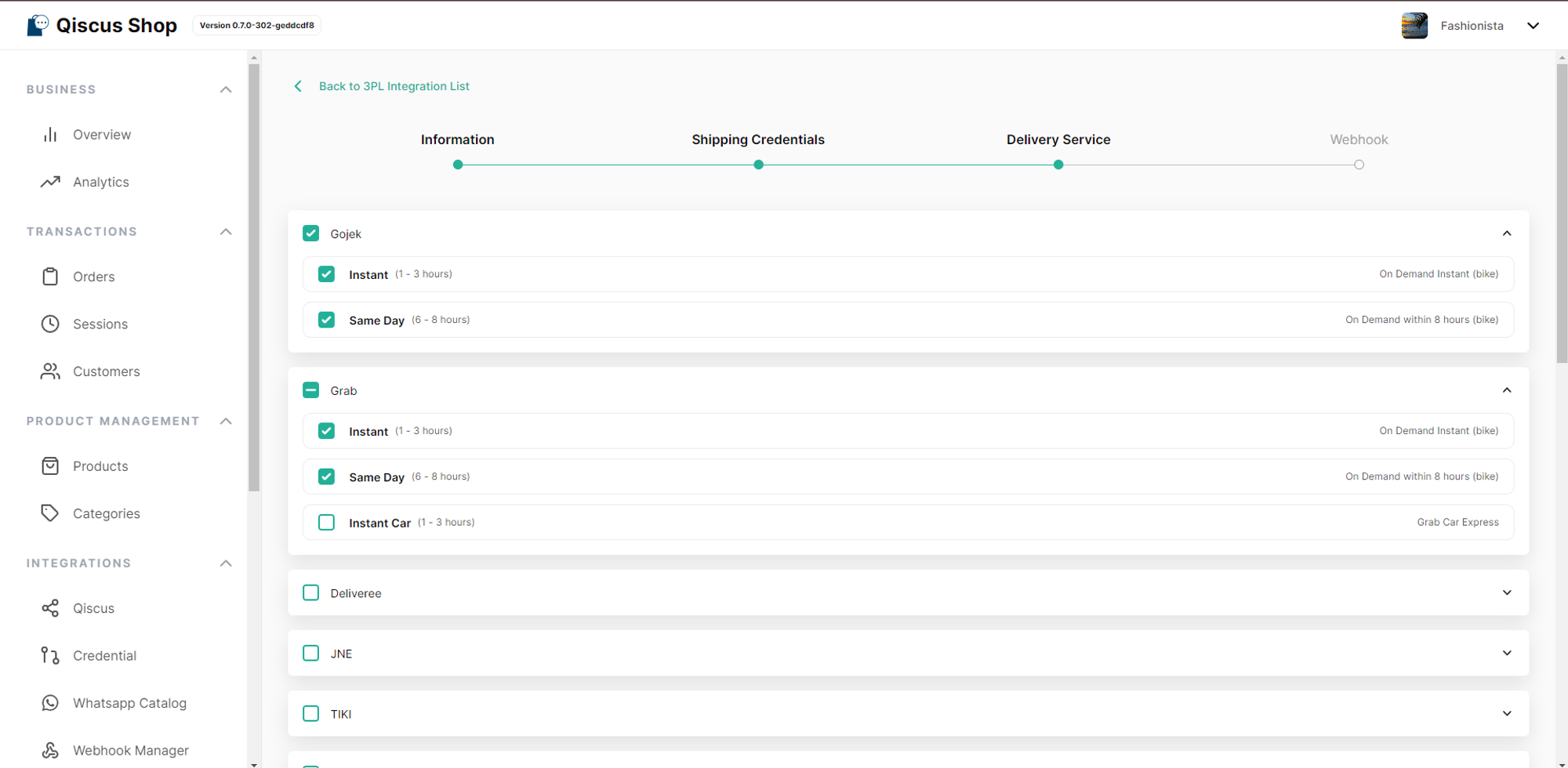The image size is (1568, 768).
Task: Click the Credential git branch icon
Action: click(50, 655)
